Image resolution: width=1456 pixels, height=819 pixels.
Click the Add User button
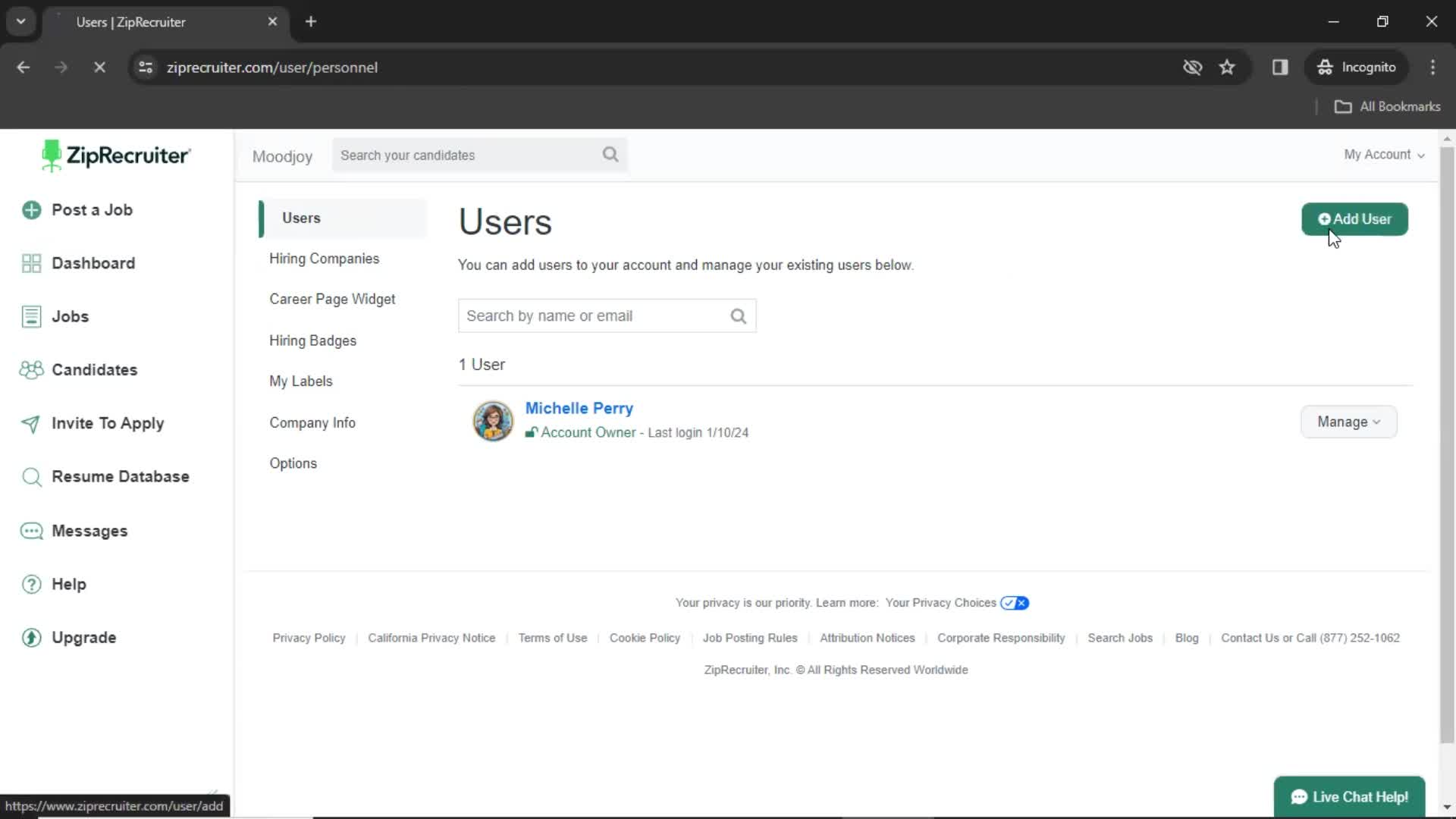tap(1354, 219)
